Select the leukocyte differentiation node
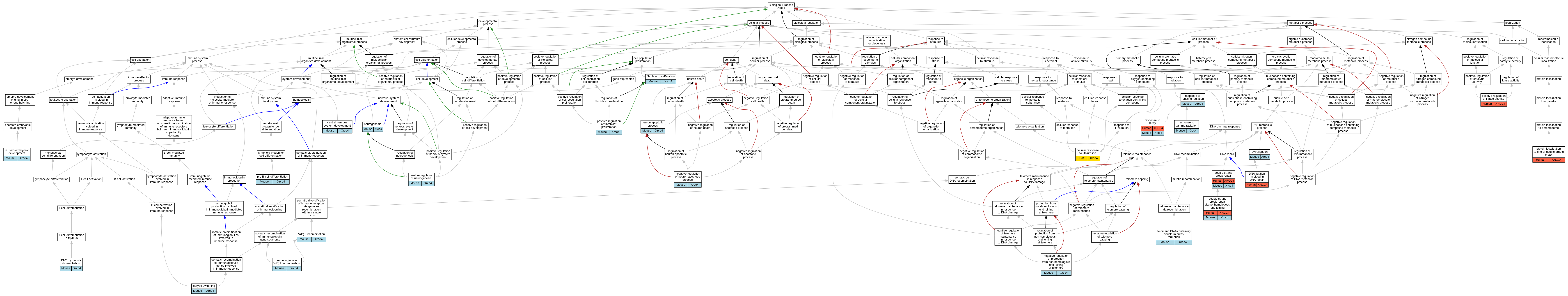The width and height of the screenshot is (1568, 296). [219, 127]
